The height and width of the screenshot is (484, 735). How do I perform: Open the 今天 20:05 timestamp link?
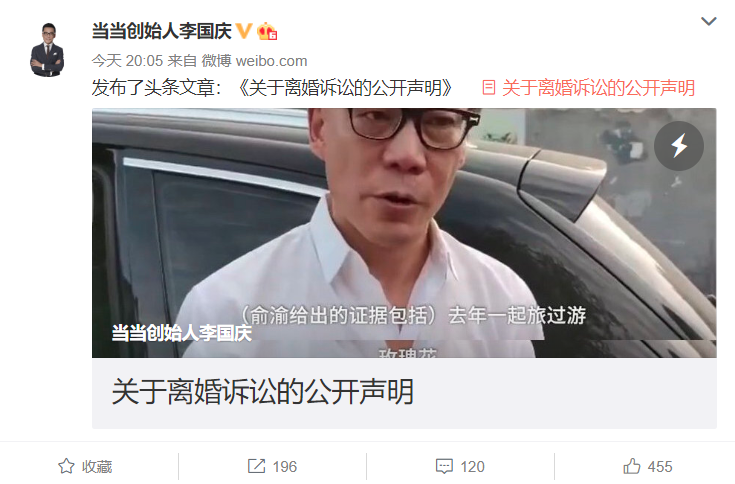pos(127,61)
